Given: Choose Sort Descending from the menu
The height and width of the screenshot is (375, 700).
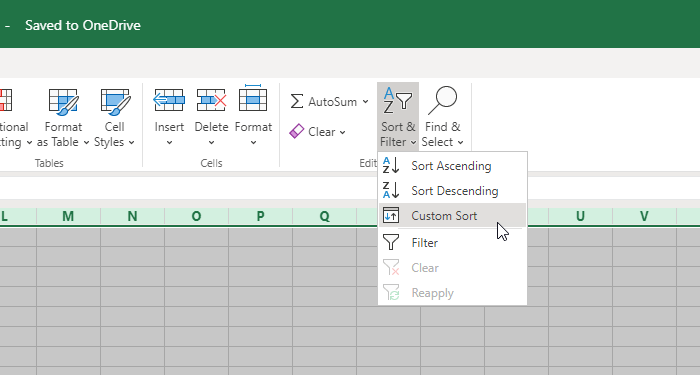Looking at the screenshot, I should [452, 191].
